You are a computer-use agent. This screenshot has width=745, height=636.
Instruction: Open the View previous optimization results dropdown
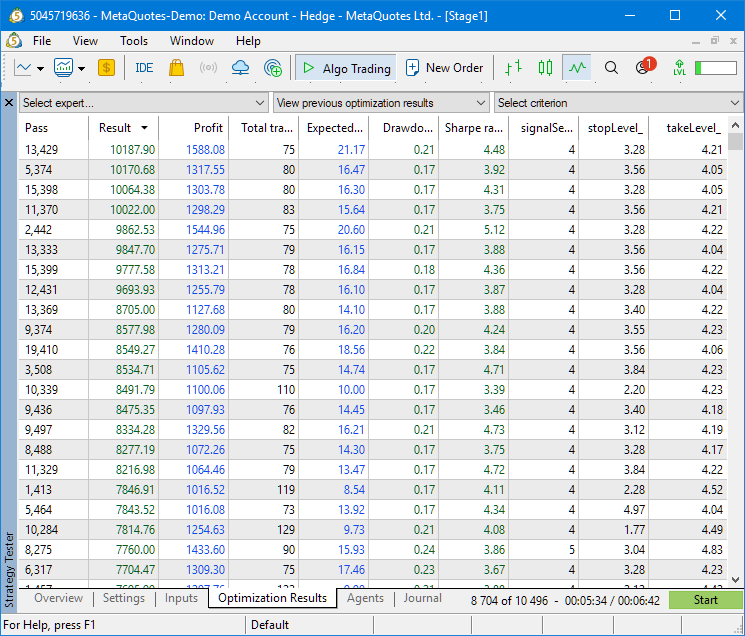[x=381, y=103]
